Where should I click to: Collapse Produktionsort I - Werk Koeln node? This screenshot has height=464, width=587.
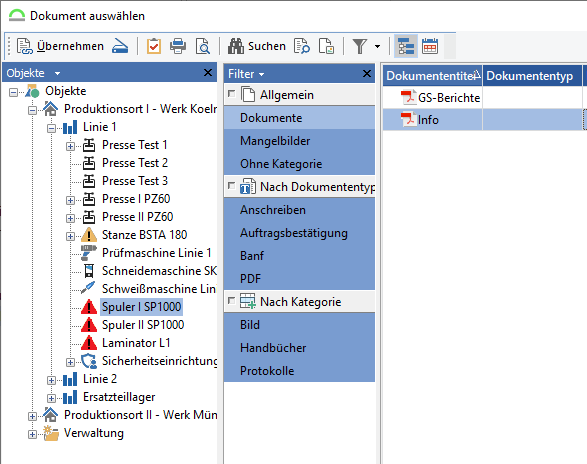pos(33,110)
